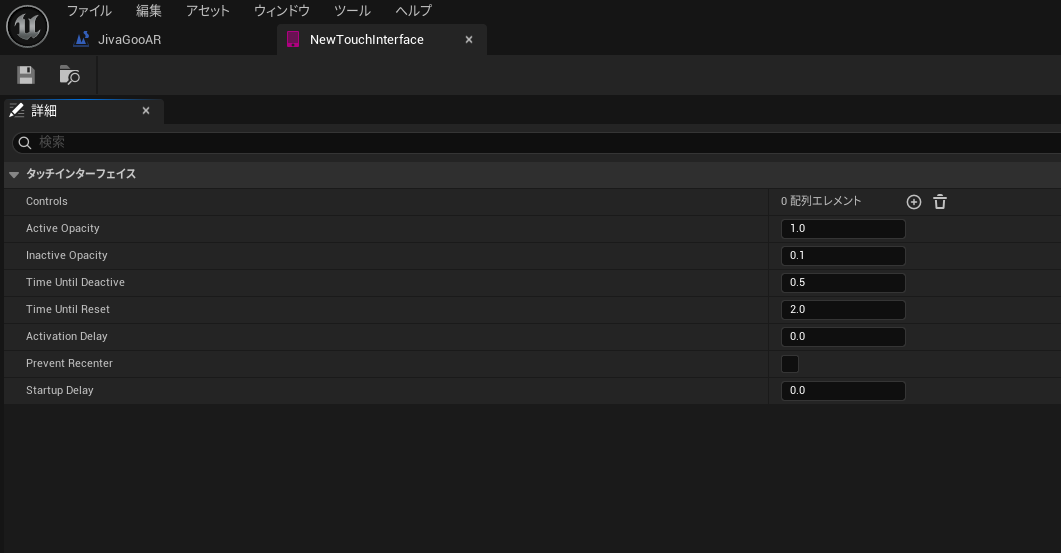Close the NewTouchInterface tab
Screen dimensions: 1061x553
pyautogui.click(x=469, y=40)
